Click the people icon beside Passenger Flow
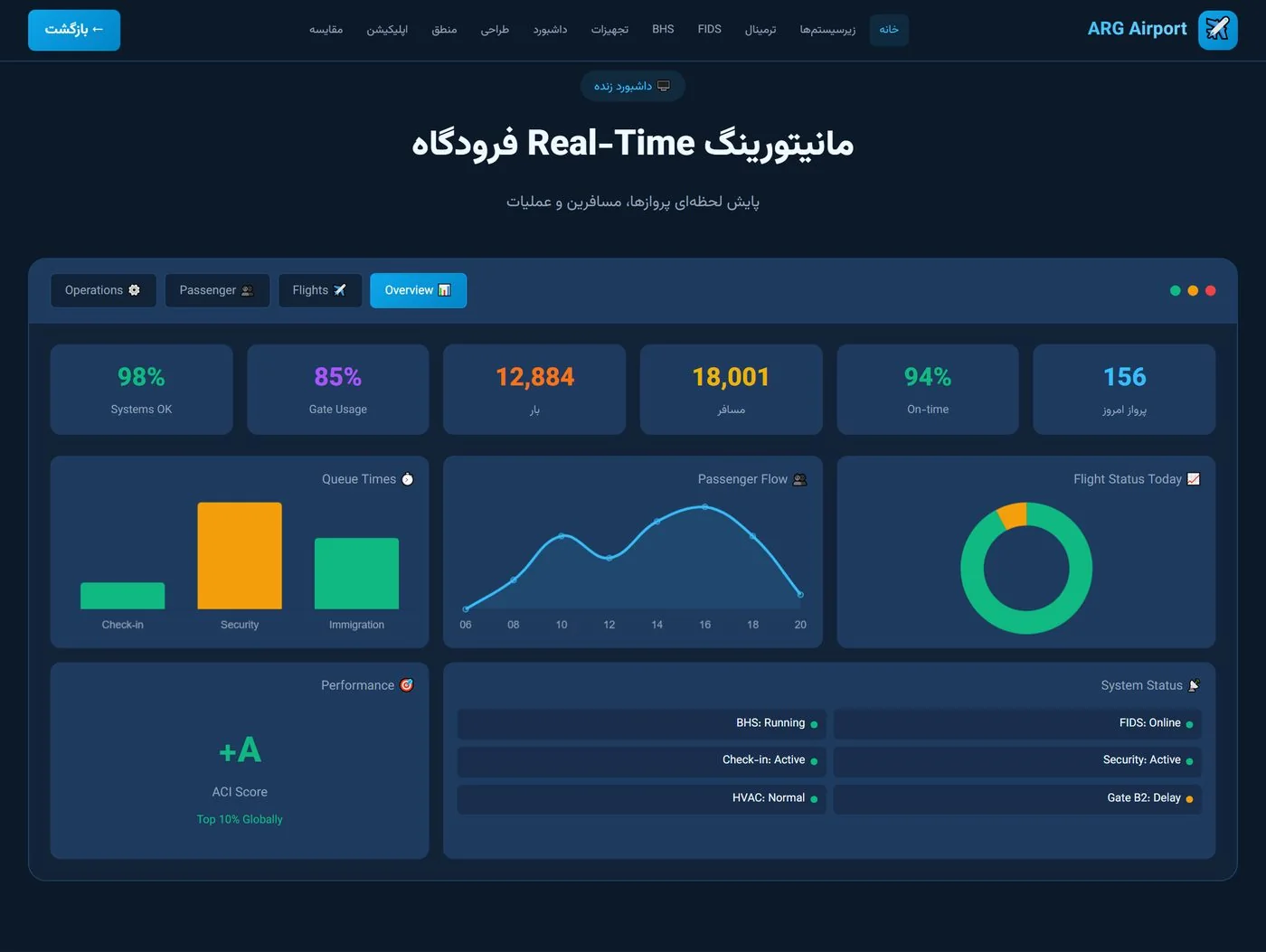This screenshot has width=1266, height=952. coord(799,479)
